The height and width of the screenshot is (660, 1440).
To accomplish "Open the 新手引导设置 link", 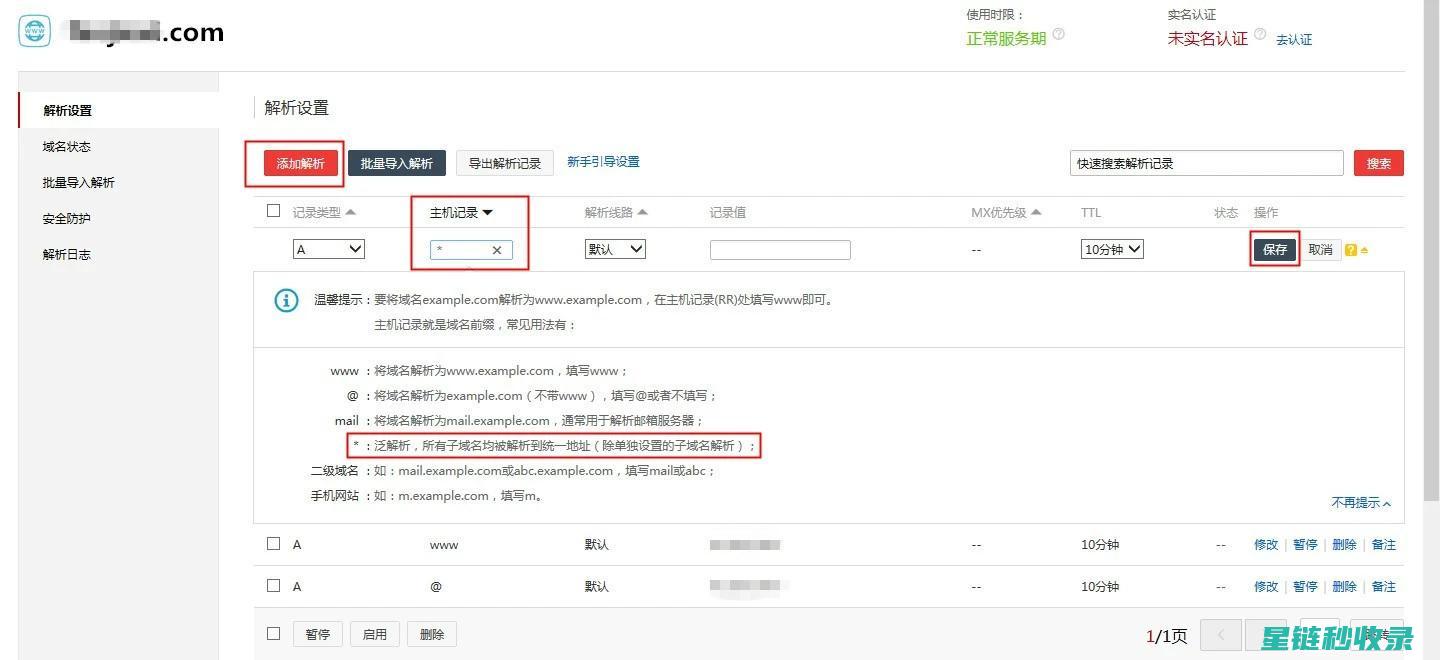I will click(603, 162).
